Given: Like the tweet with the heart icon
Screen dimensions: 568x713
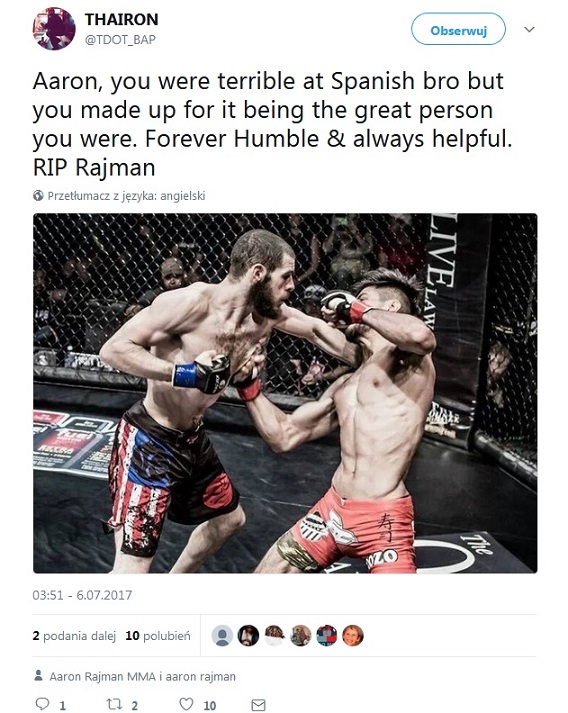Looking at the screenshot, I should coord(186,704).
